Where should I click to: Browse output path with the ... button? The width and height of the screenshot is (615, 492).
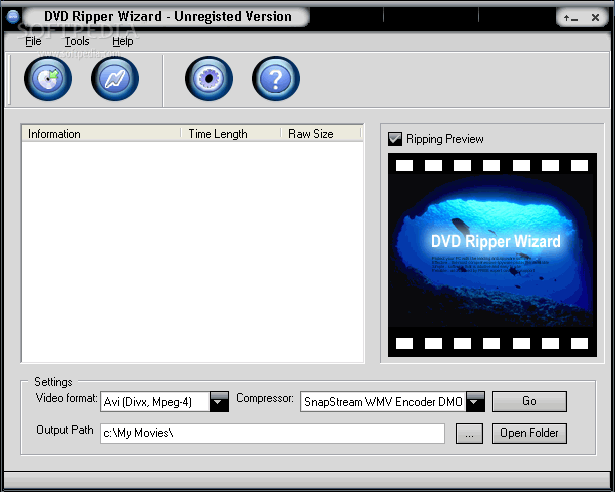tap(469, 433)
